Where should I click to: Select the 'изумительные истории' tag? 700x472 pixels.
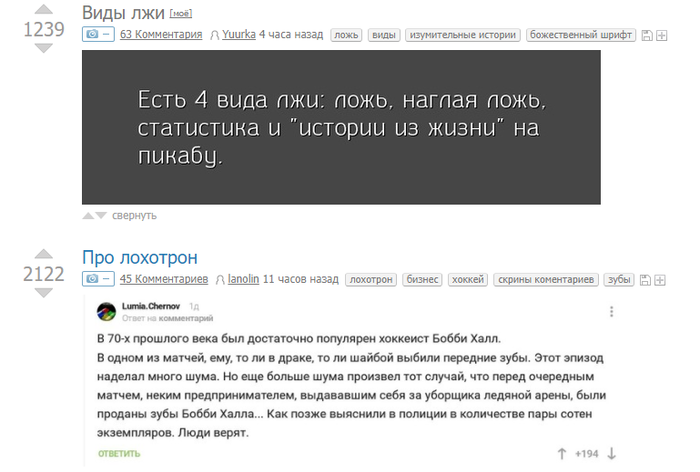(462, 35)
